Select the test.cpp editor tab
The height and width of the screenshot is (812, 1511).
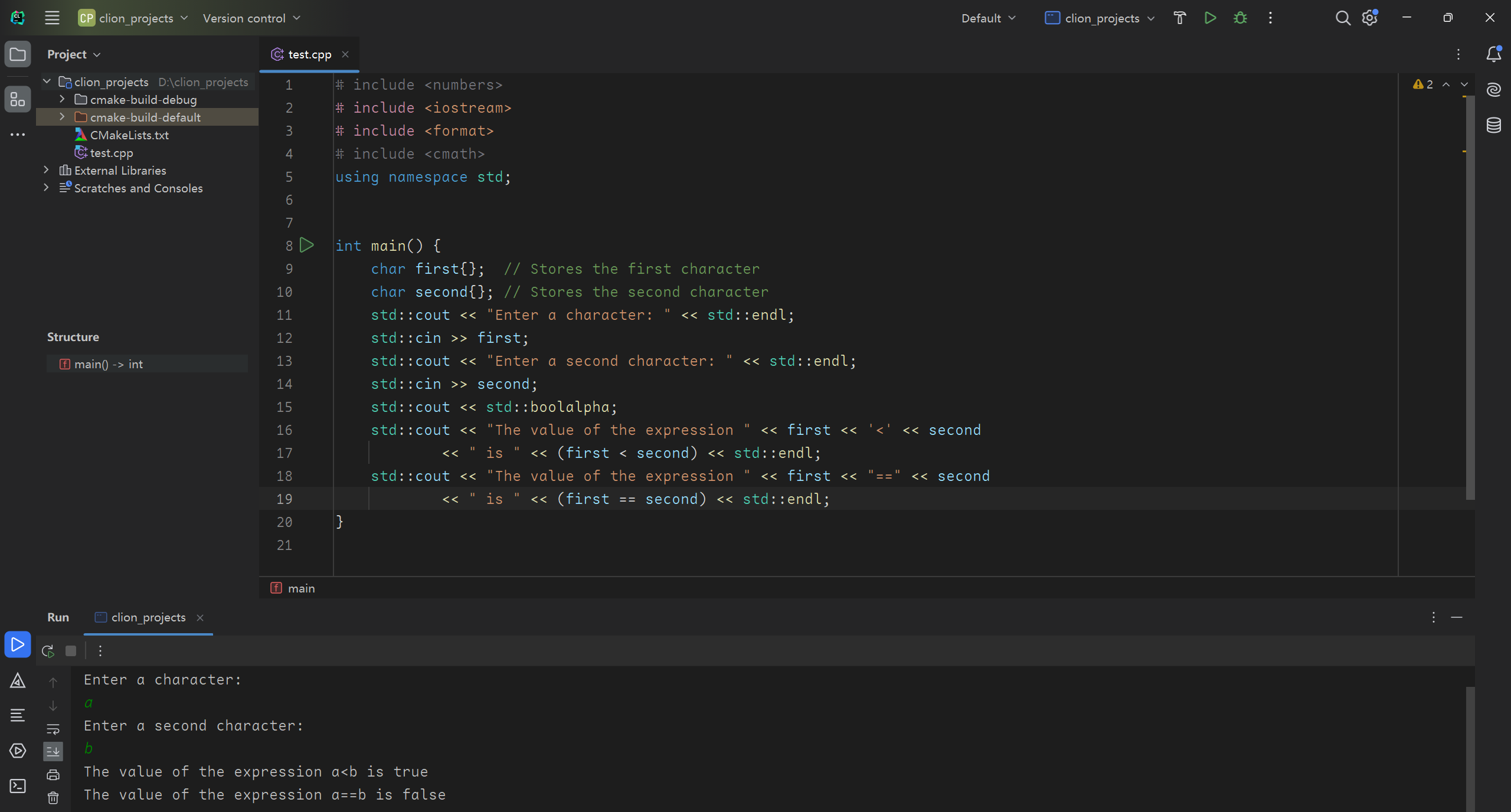309,55
